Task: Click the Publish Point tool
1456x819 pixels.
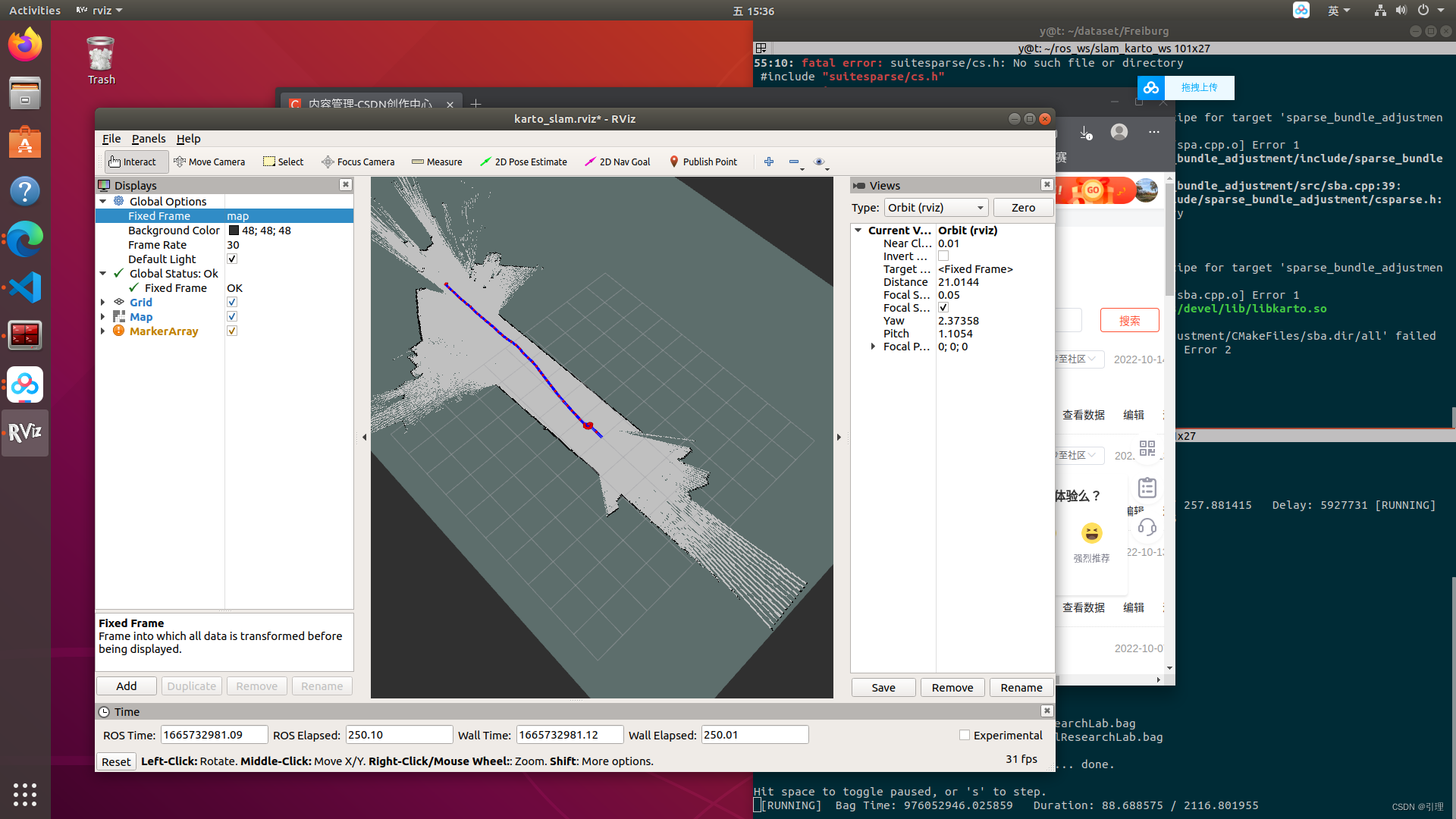Action: 703,162
